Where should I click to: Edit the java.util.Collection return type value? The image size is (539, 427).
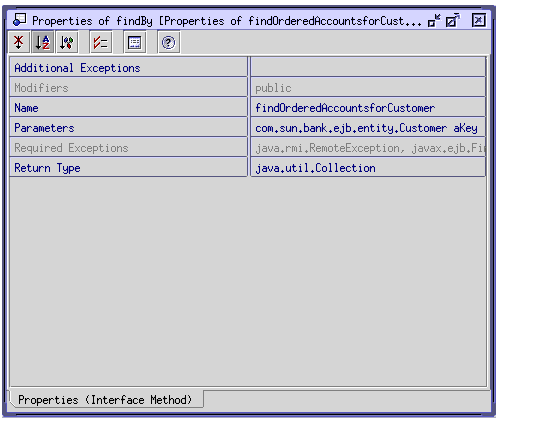point(368,167)
